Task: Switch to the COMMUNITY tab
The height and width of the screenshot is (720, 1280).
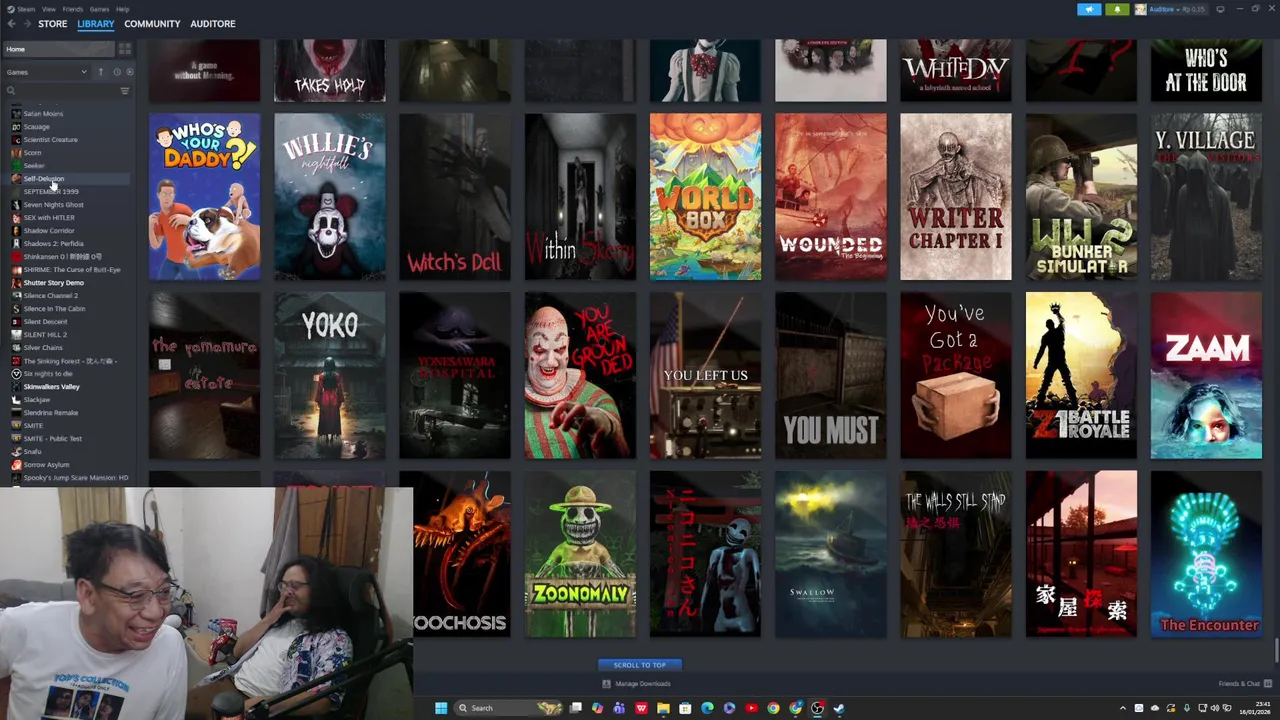Action: pyautogui.click(x=152, y=24)
